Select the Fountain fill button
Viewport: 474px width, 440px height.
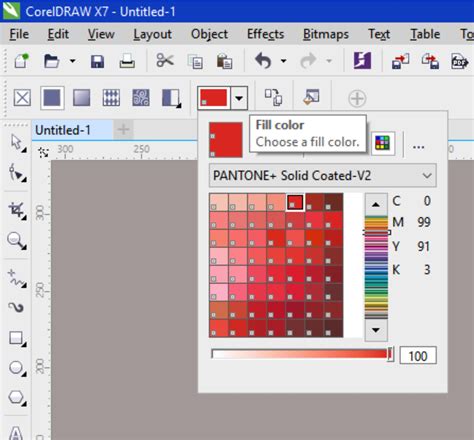point(82,98)
